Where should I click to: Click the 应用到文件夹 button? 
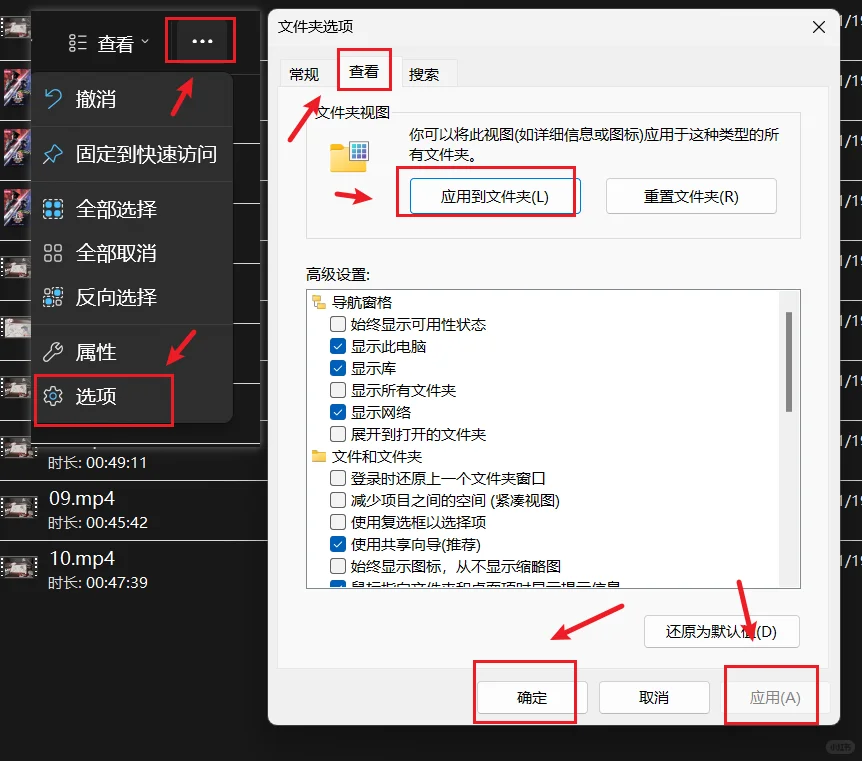click(490, 195)
